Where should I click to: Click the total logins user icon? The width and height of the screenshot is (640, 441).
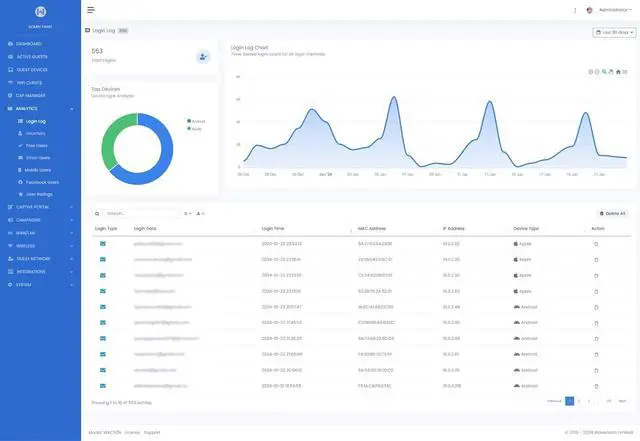pos(204,56)
